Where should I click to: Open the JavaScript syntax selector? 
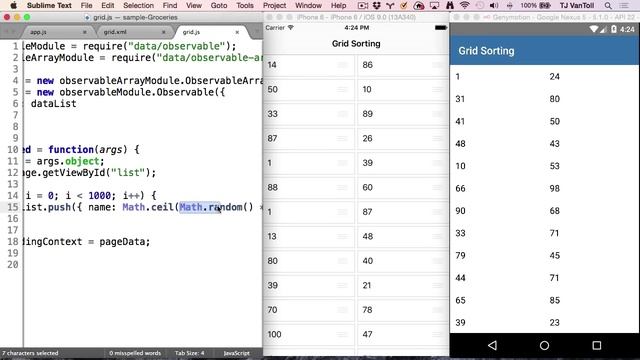pos(237,353)
